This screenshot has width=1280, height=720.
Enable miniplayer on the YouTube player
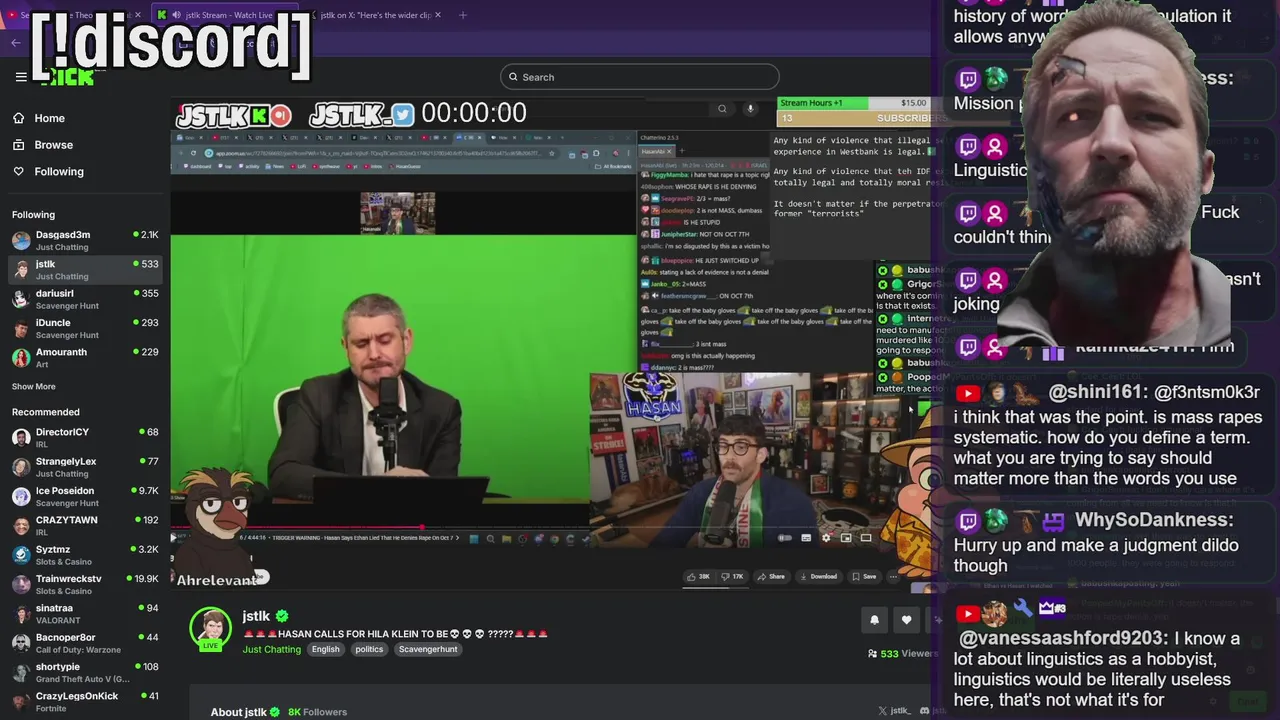846,538
